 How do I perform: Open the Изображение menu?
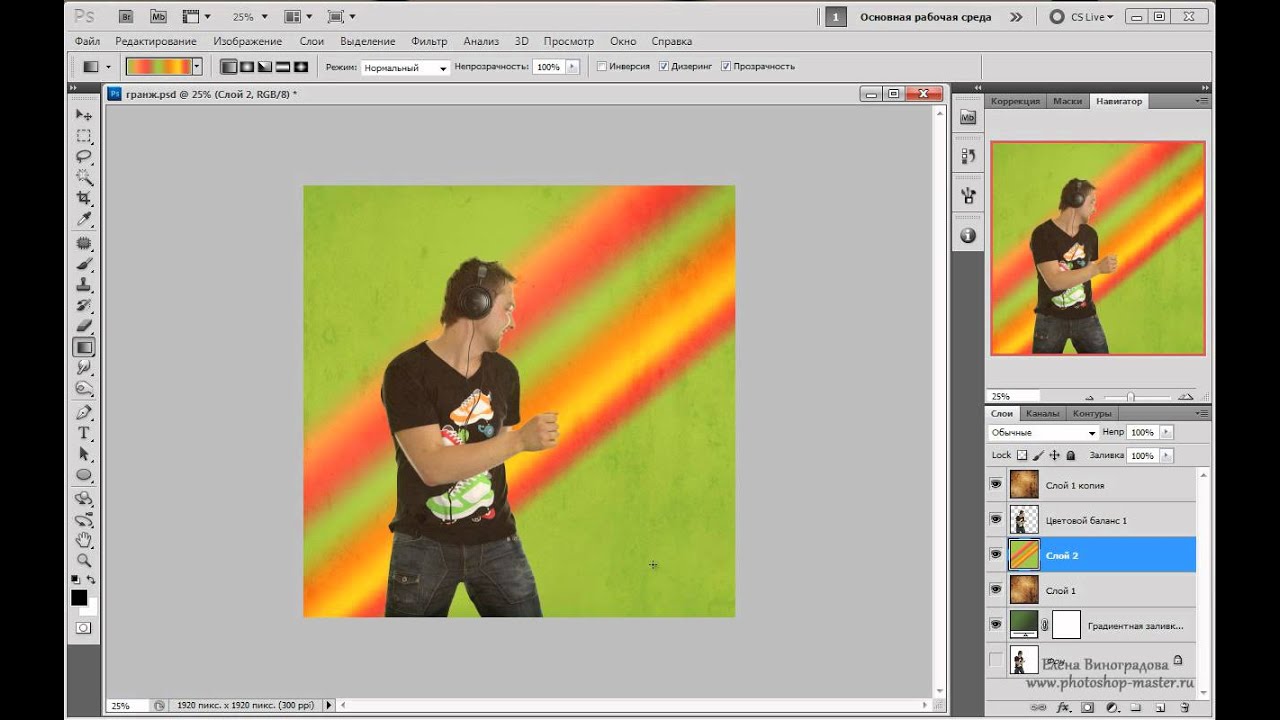247,42
